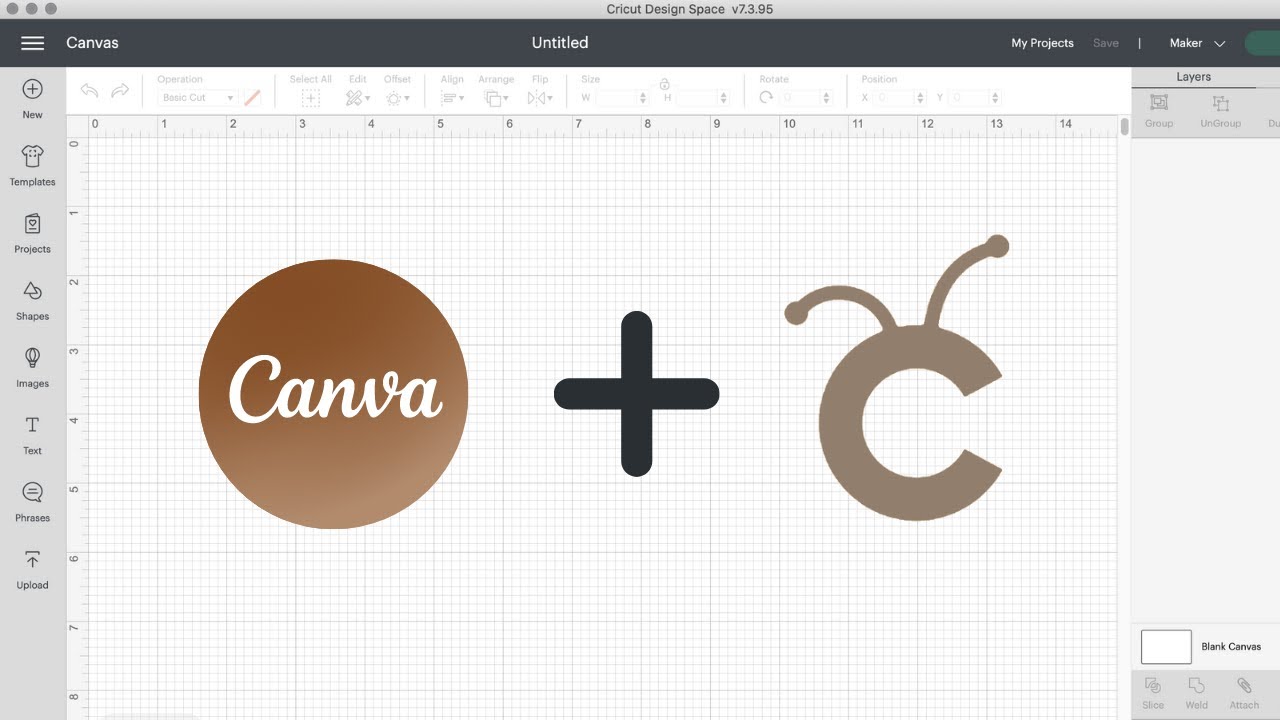Open the Offset tool
The width and height of the screenshot is (1280, 720).
(397, 98)
